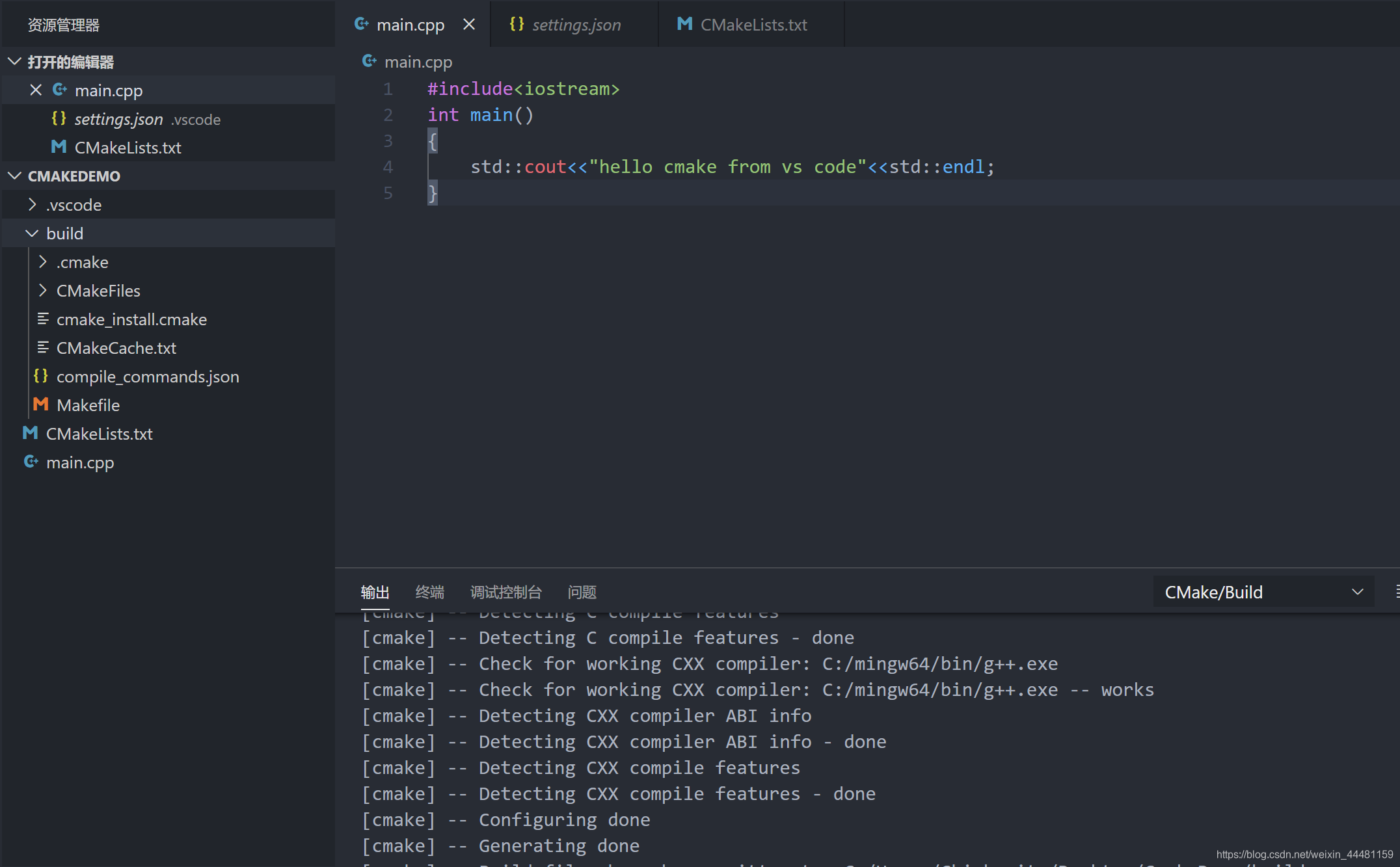Click the C++ icon on main.cpp tab

[361, 24]
